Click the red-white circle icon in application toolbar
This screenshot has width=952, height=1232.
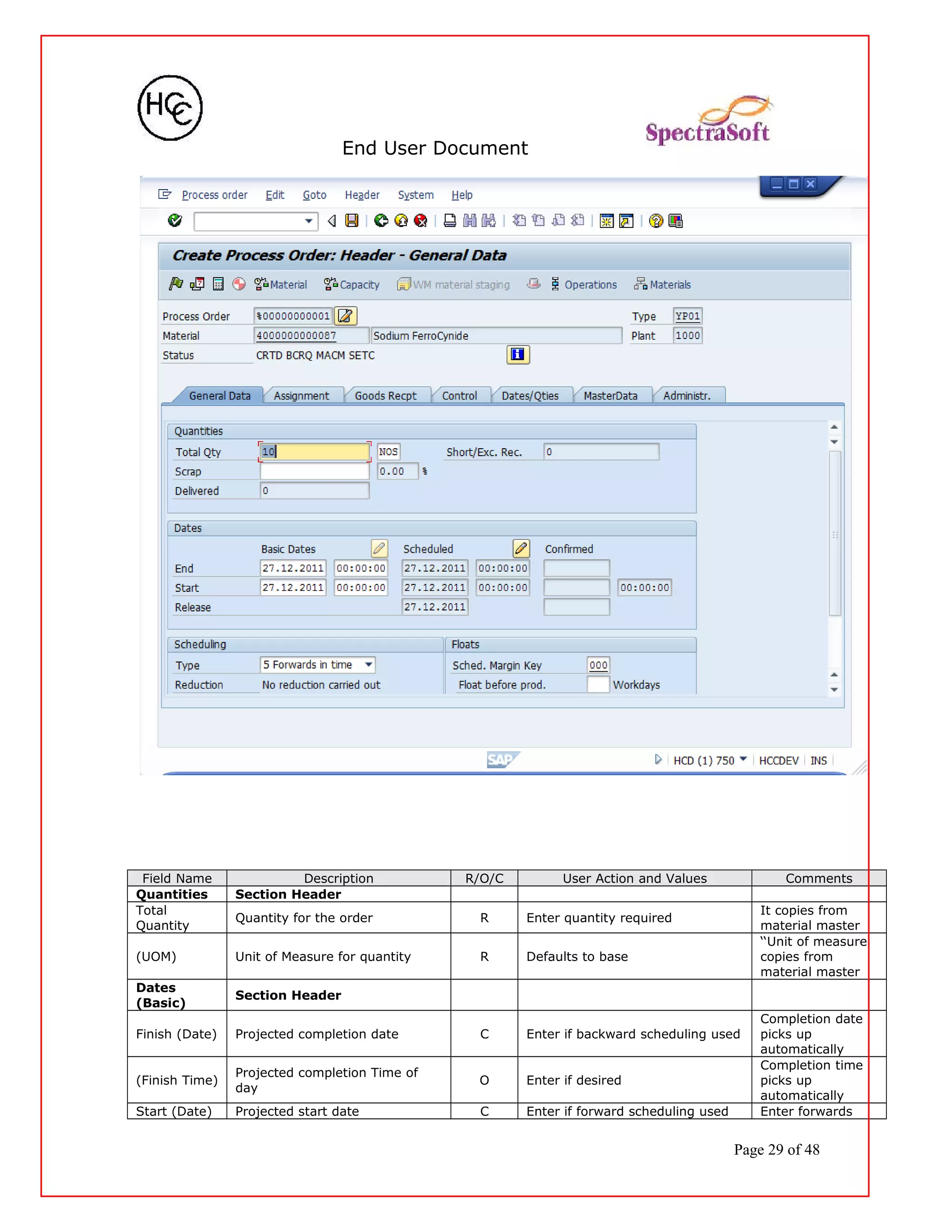click(239, 284)
